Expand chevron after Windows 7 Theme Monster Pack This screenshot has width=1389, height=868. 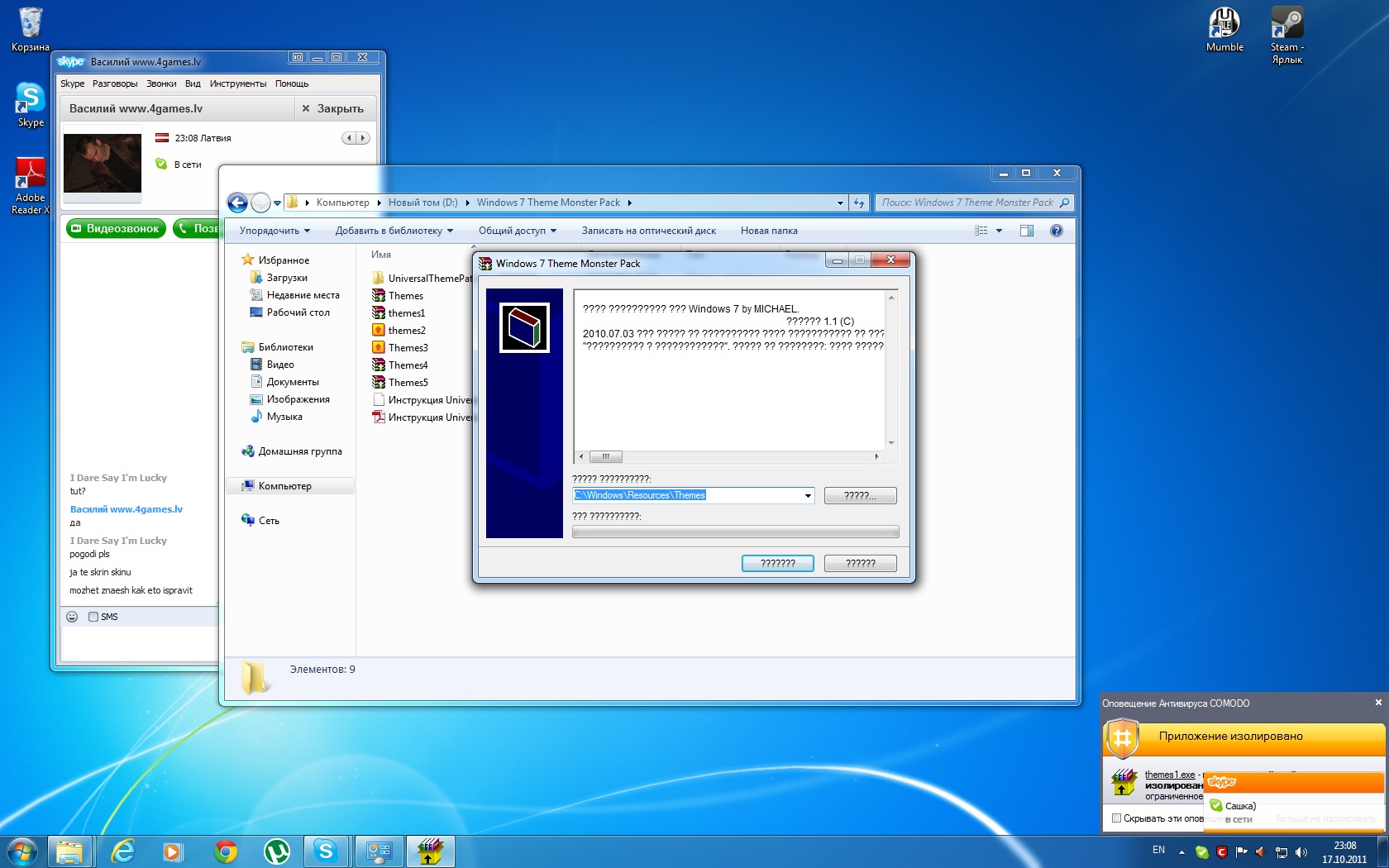[629, 203]
